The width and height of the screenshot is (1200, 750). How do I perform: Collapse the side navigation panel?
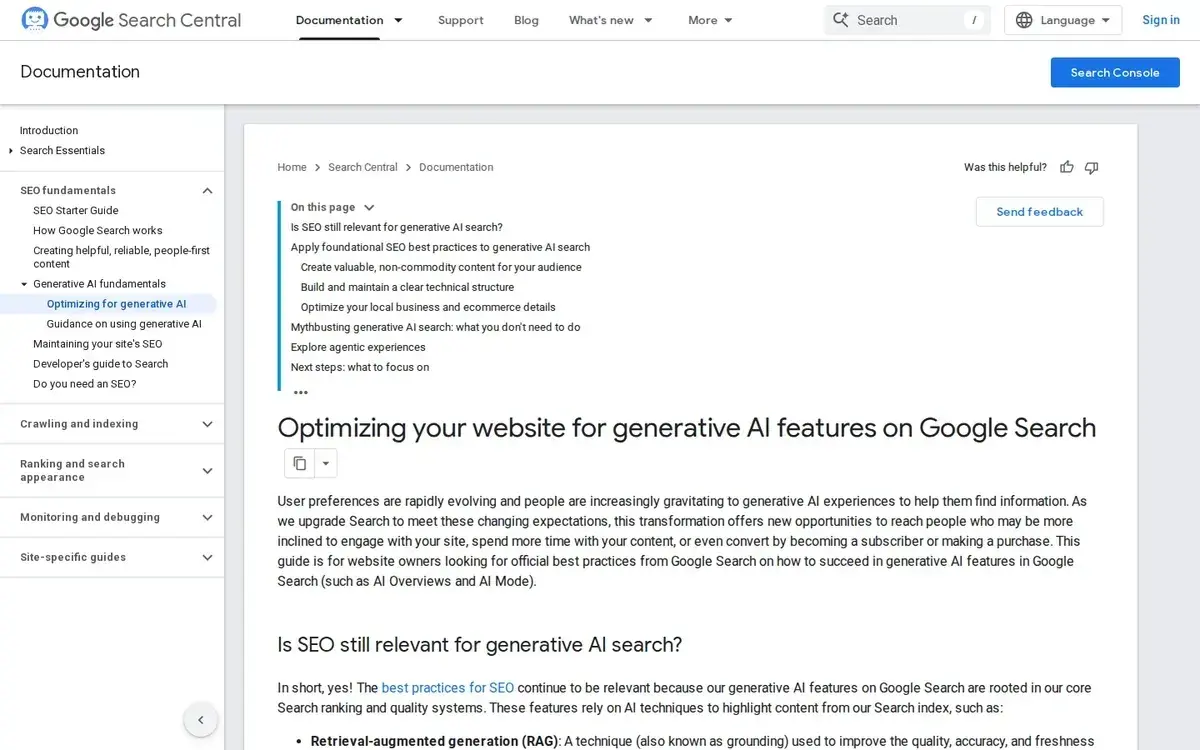coord(200,720)
